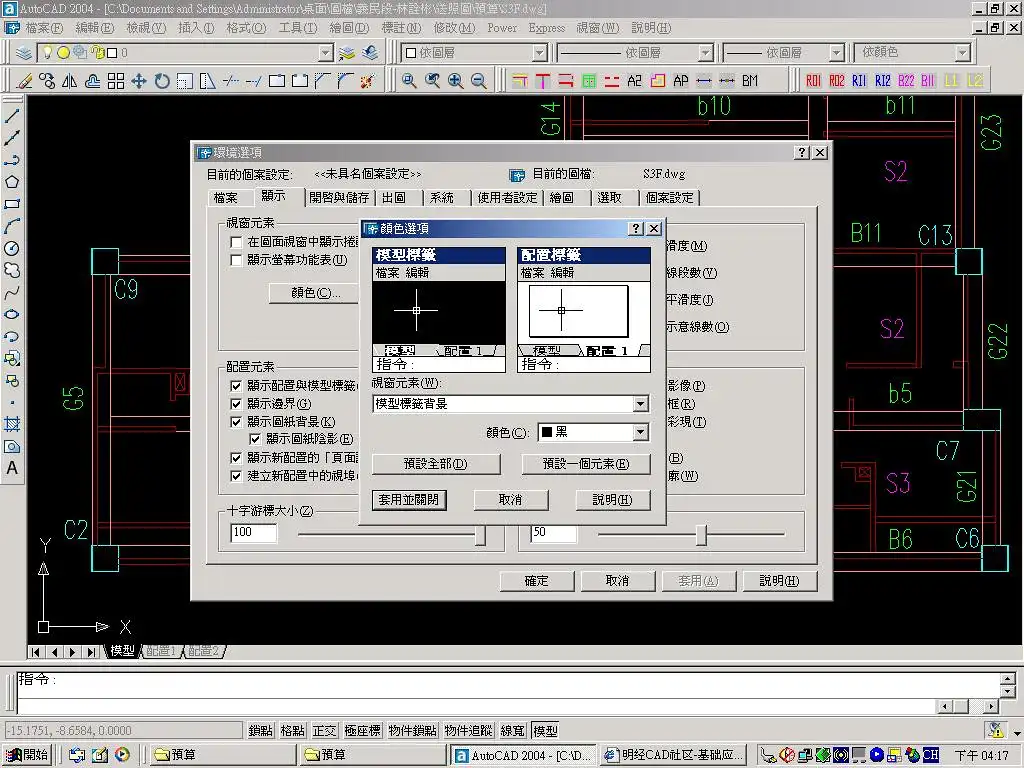
Task: Click 確定 in the 環境選項 dialog
Action: click(x=537, y=581)
